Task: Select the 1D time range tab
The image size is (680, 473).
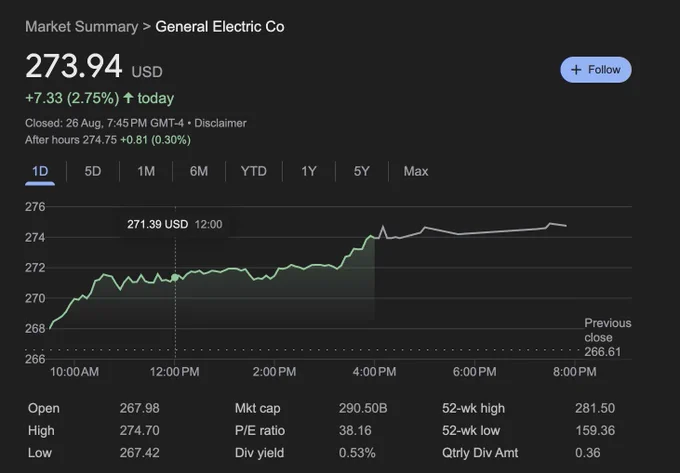Action: [x=40, y=171]
